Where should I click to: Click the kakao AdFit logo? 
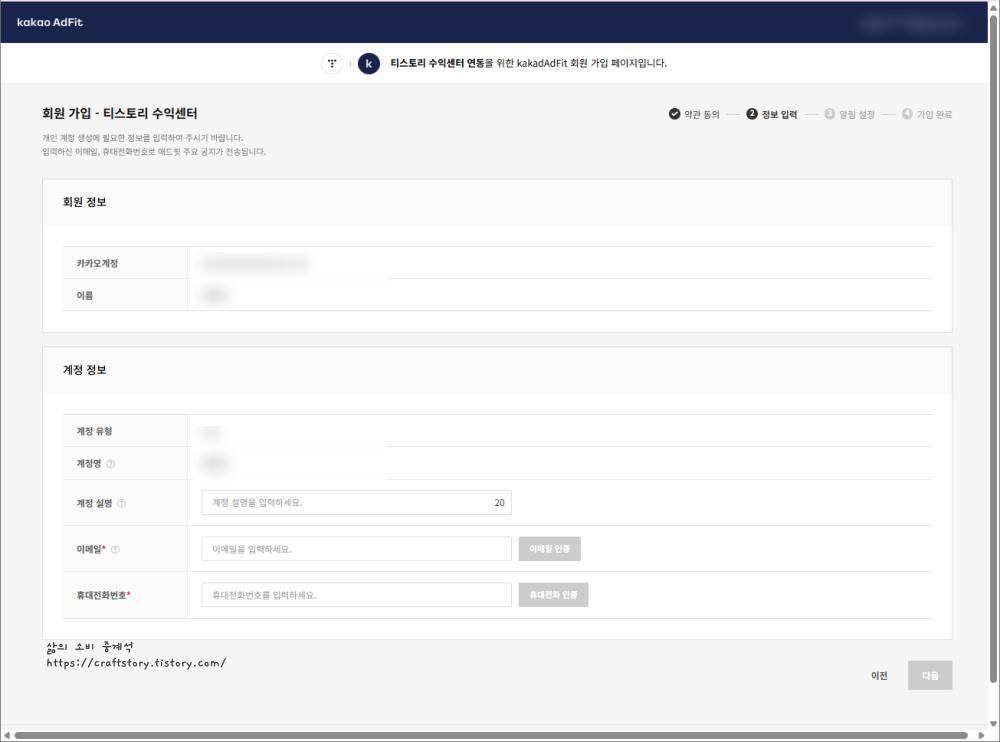(50, 22)
